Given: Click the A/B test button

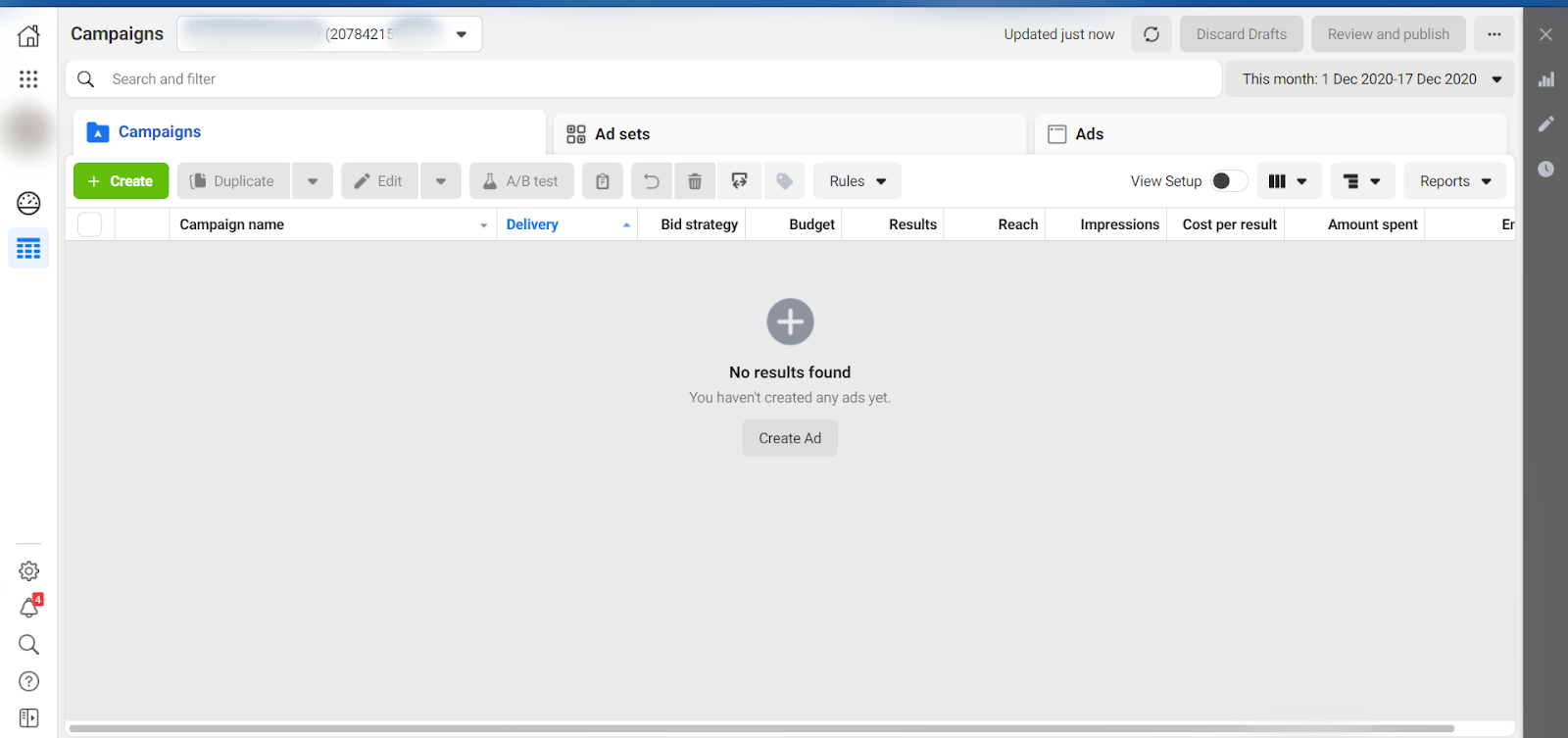Looking at the screenshot, I should 521,181.
